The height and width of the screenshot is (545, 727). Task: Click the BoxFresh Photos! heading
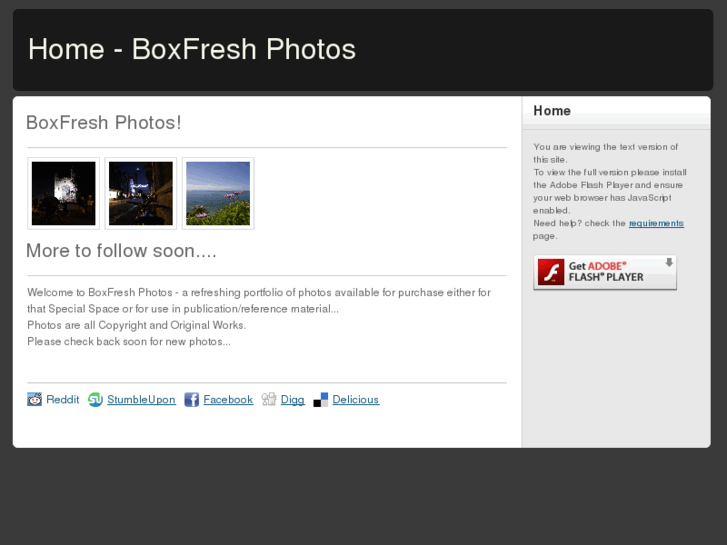tap(104, 123)
